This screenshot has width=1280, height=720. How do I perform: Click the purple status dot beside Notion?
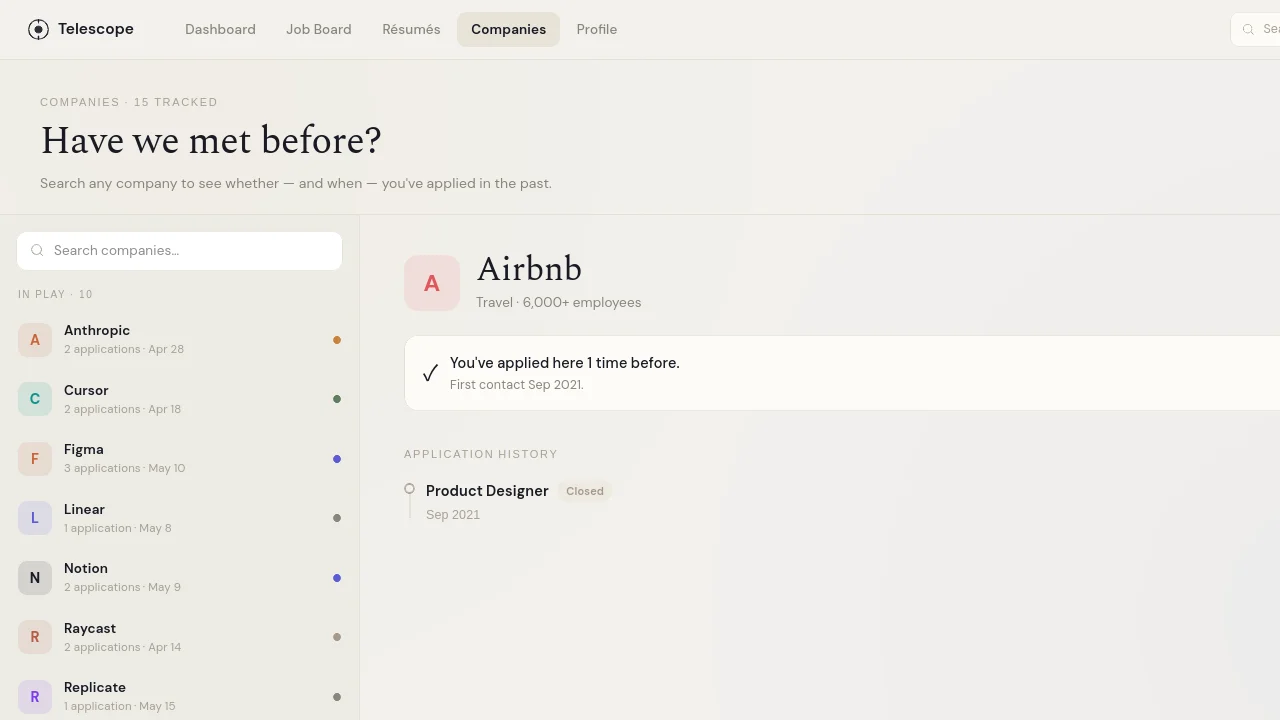pos(337,578)
